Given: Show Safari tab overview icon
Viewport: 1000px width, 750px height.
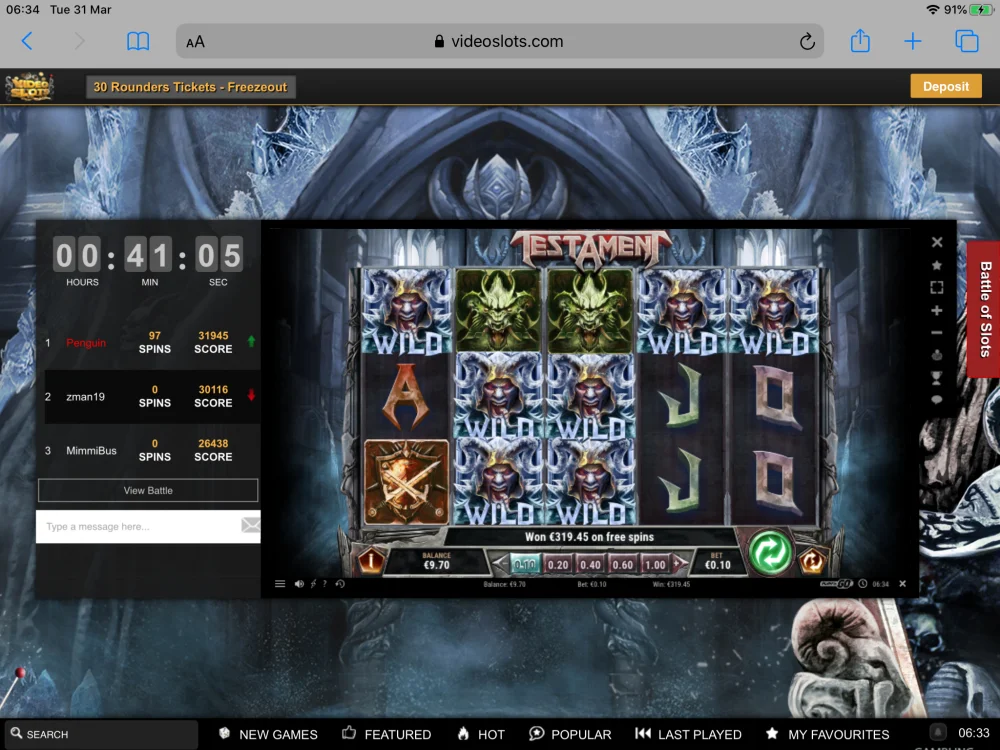Looking at the screenshot, I should click(x=966, y=41).
